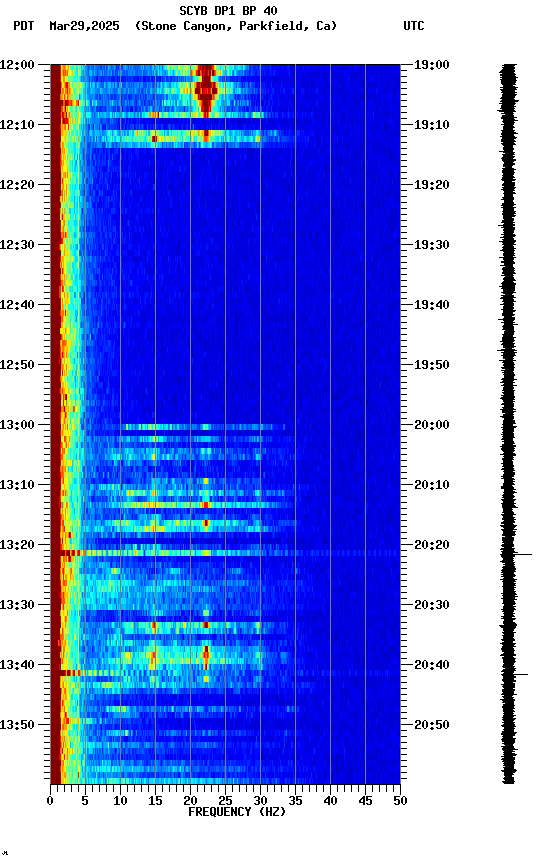Click the "25" frequency axis label
This screenshot has width=552, height=864.
225,801
